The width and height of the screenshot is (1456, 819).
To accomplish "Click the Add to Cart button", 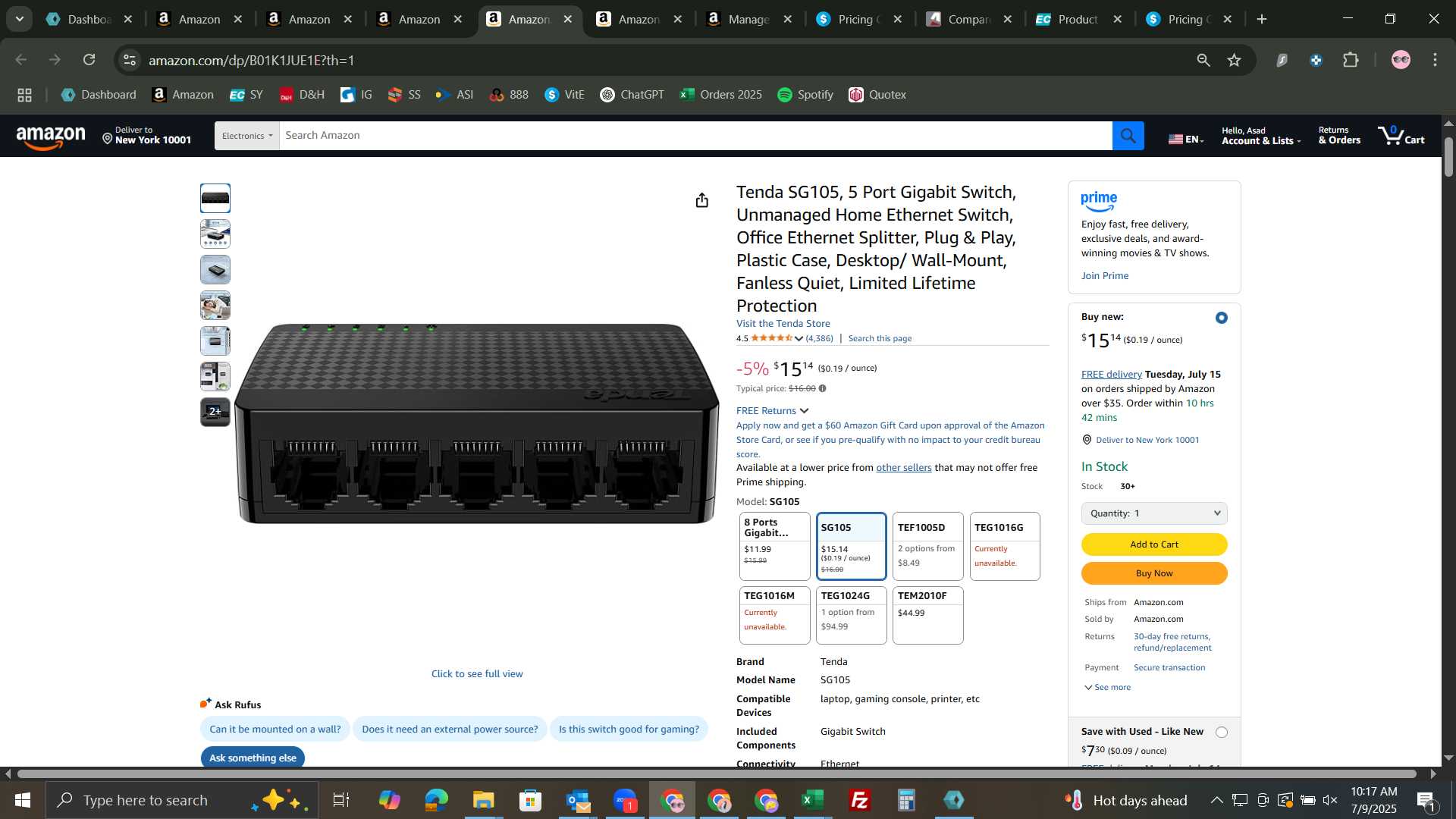I will (1154, 544).
